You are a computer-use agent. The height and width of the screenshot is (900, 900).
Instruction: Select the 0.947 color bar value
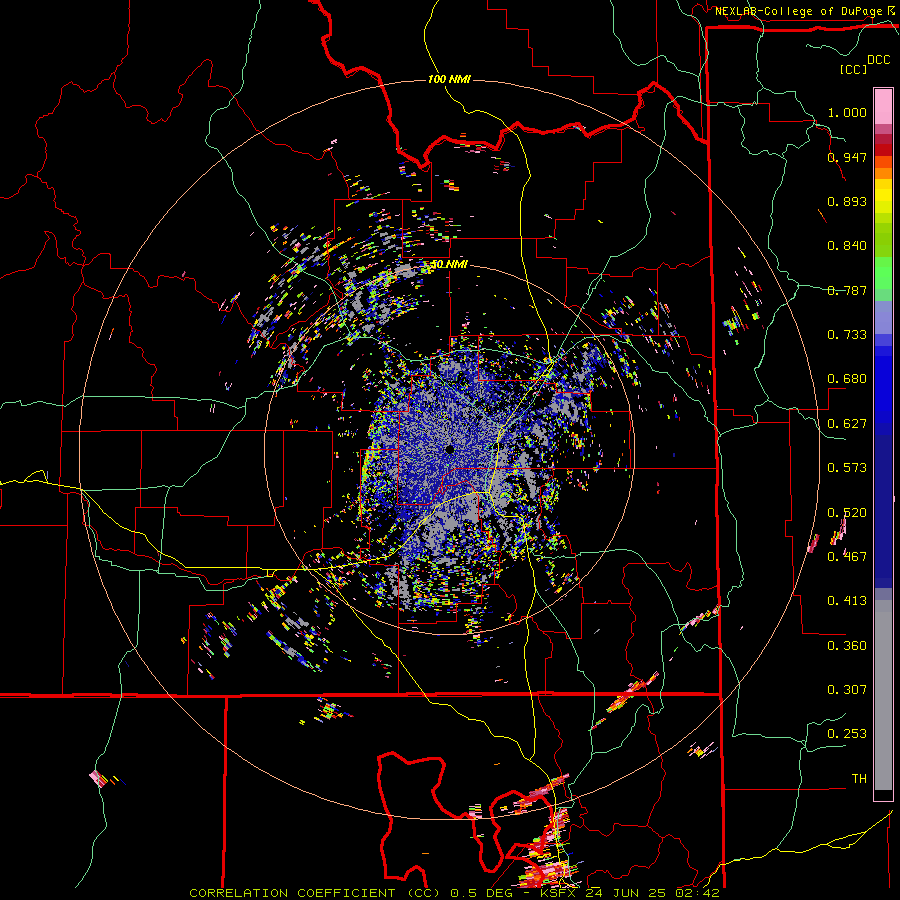[847, 157]
